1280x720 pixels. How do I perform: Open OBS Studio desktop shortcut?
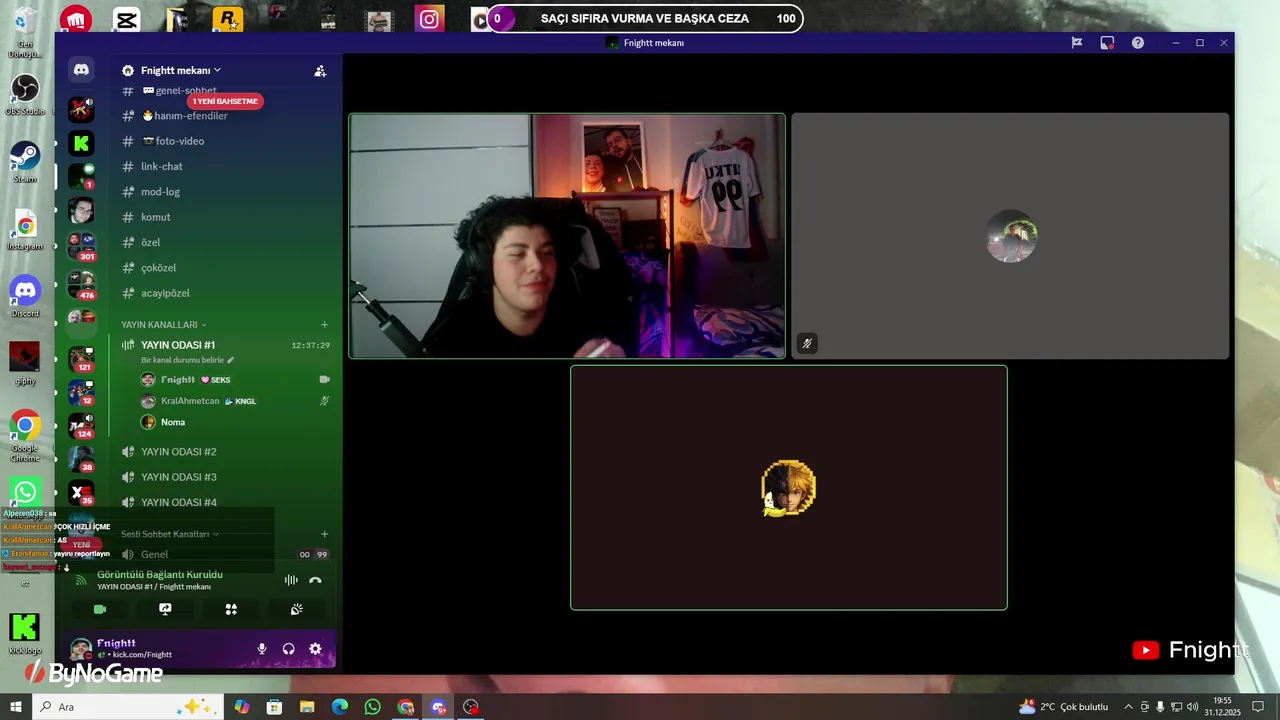25,95
